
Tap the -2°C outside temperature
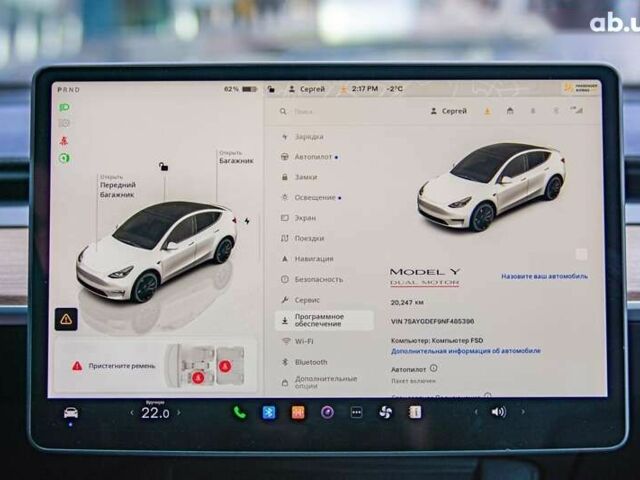(x=394, y=89)
